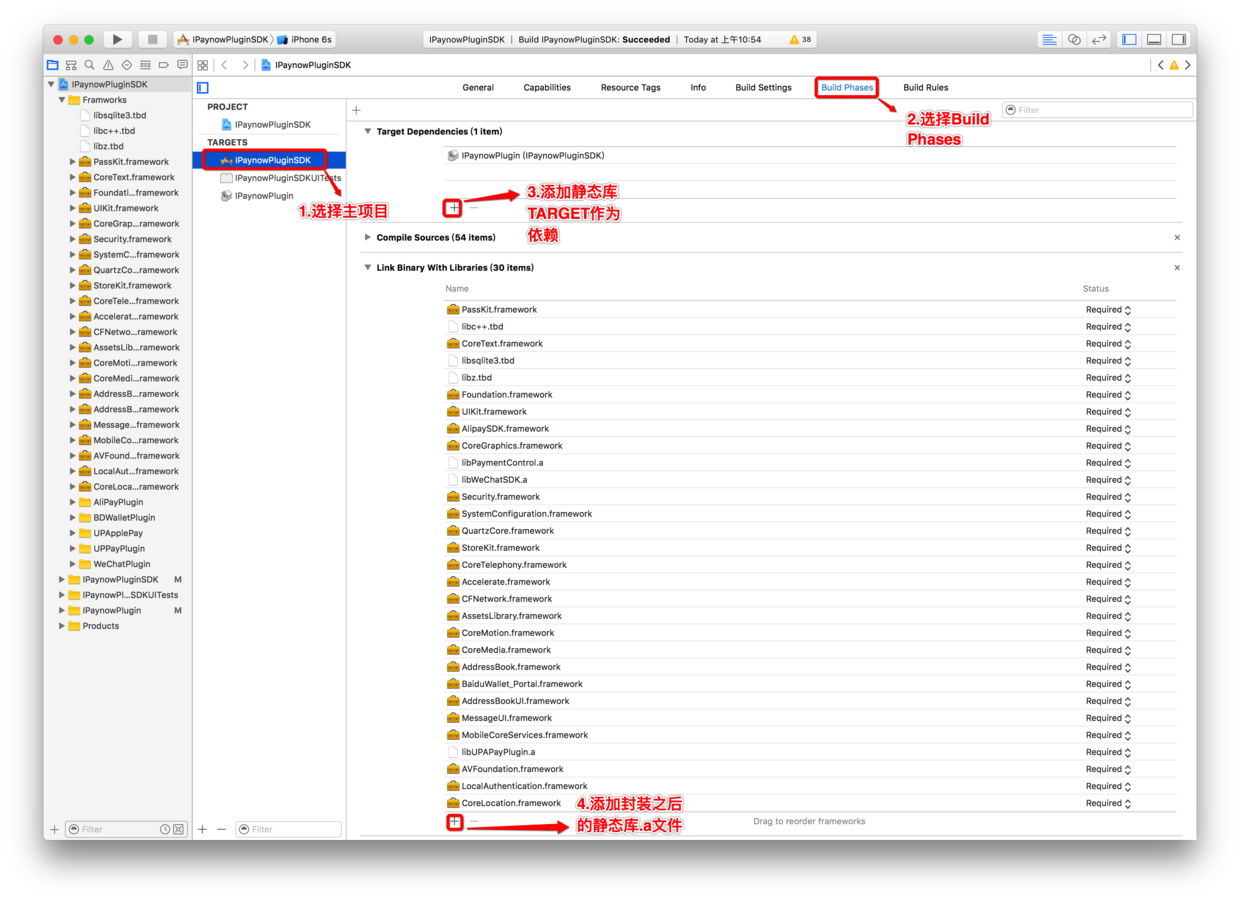Open the Report navigator speech bubble icon
This screenshot has height=902, width=1240.
(x=182, y=65)
